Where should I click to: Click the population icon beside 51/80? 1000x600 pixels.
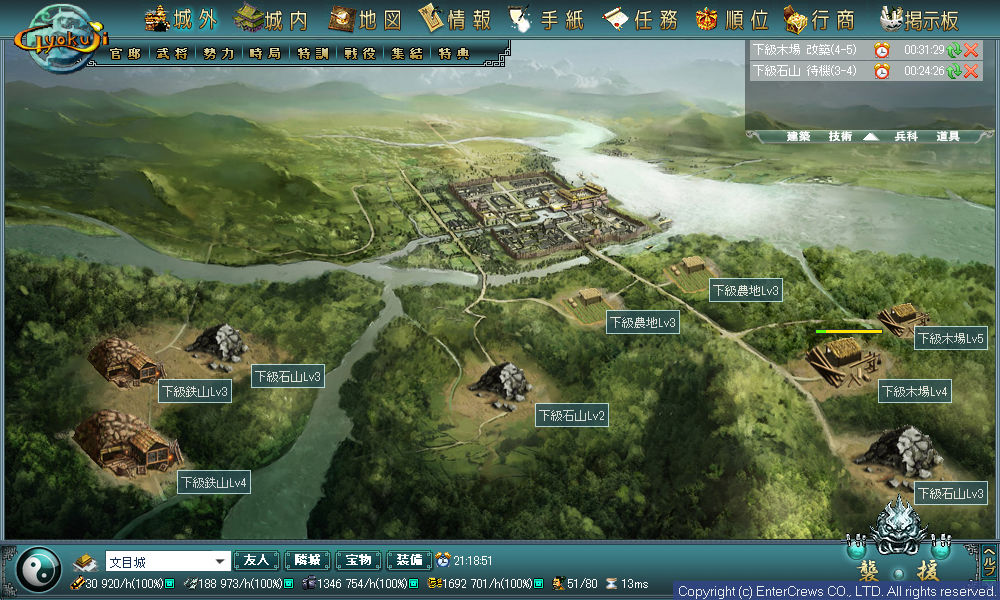(x=559, y=583)
